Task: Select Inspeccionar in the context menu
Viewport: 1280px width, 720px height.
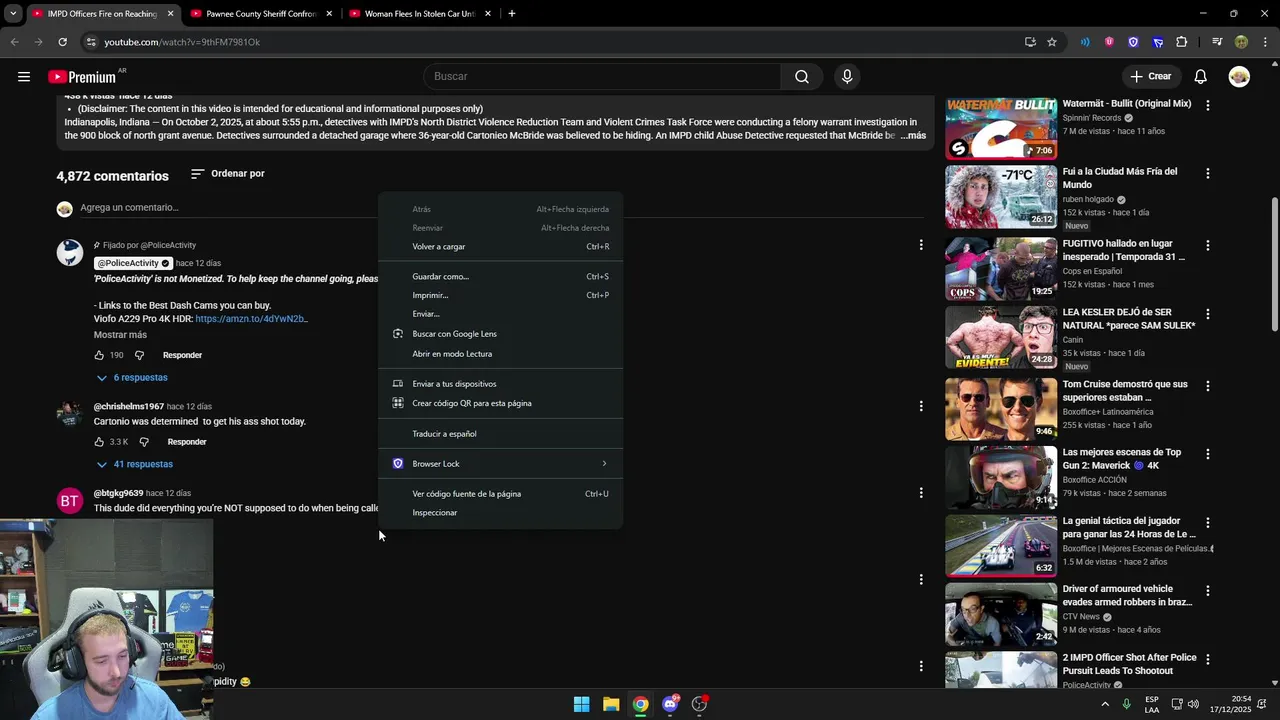Action: 500,513
